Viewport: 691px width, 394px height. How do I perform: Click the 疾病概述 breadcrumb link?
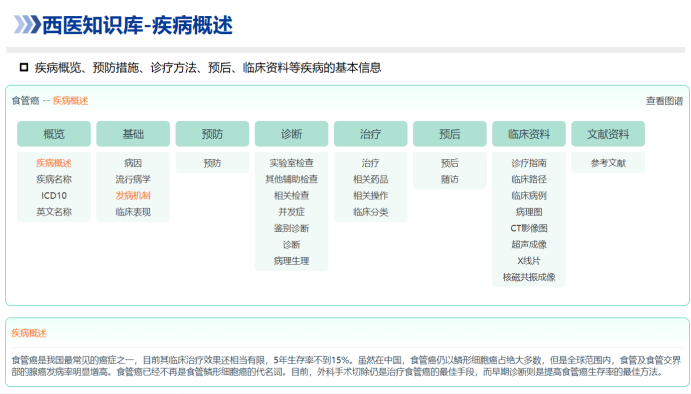tap(71, 101)
